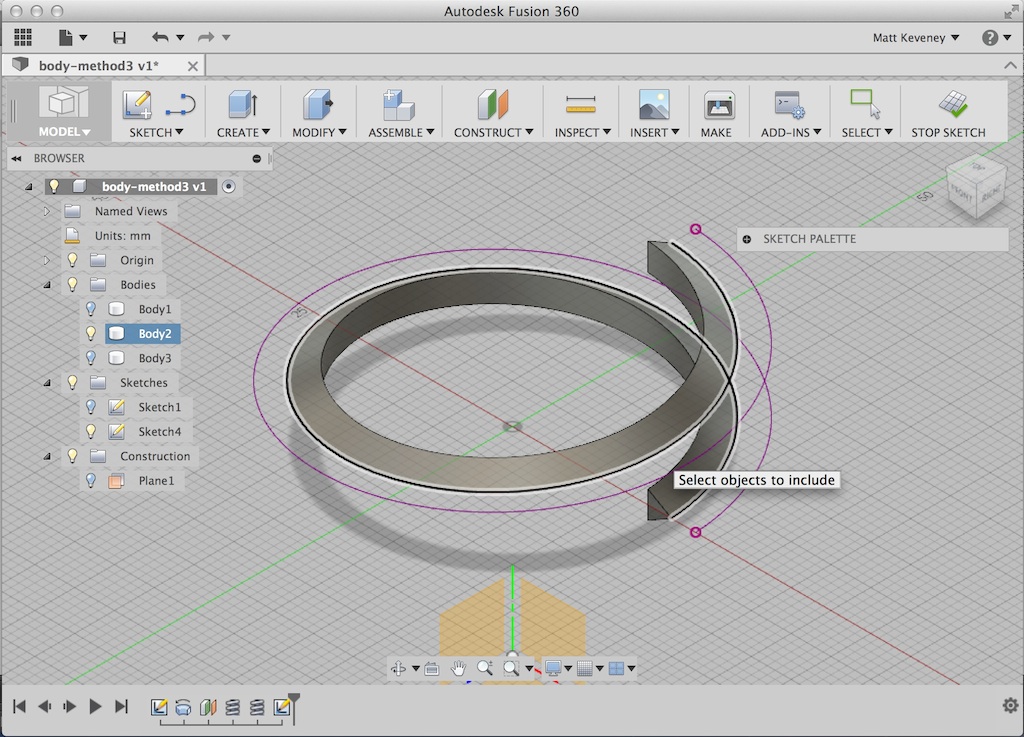Open the Help question mark dropdown
This screenshot has width=1024, height=737.
click(997, 38)
